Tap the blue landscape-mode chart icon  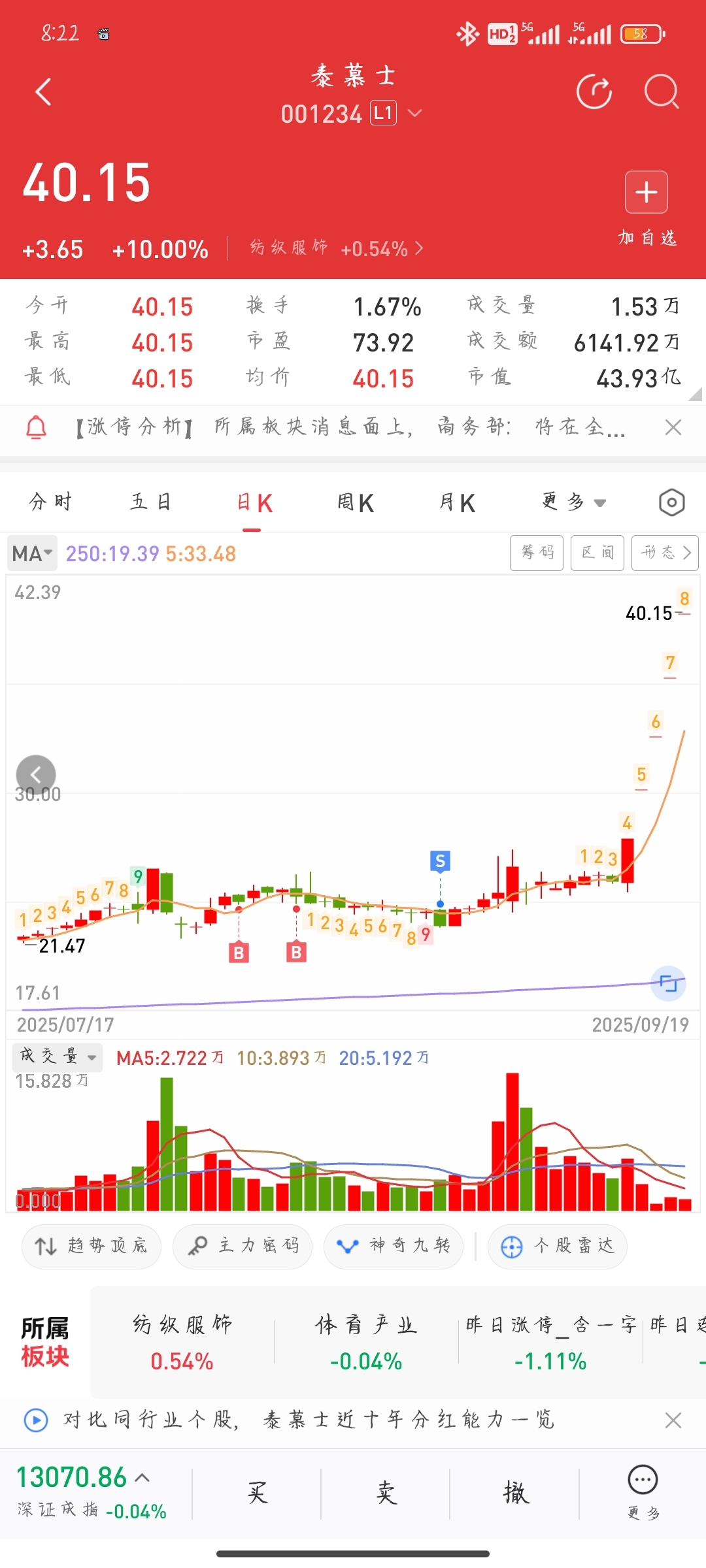coord(668,983)
